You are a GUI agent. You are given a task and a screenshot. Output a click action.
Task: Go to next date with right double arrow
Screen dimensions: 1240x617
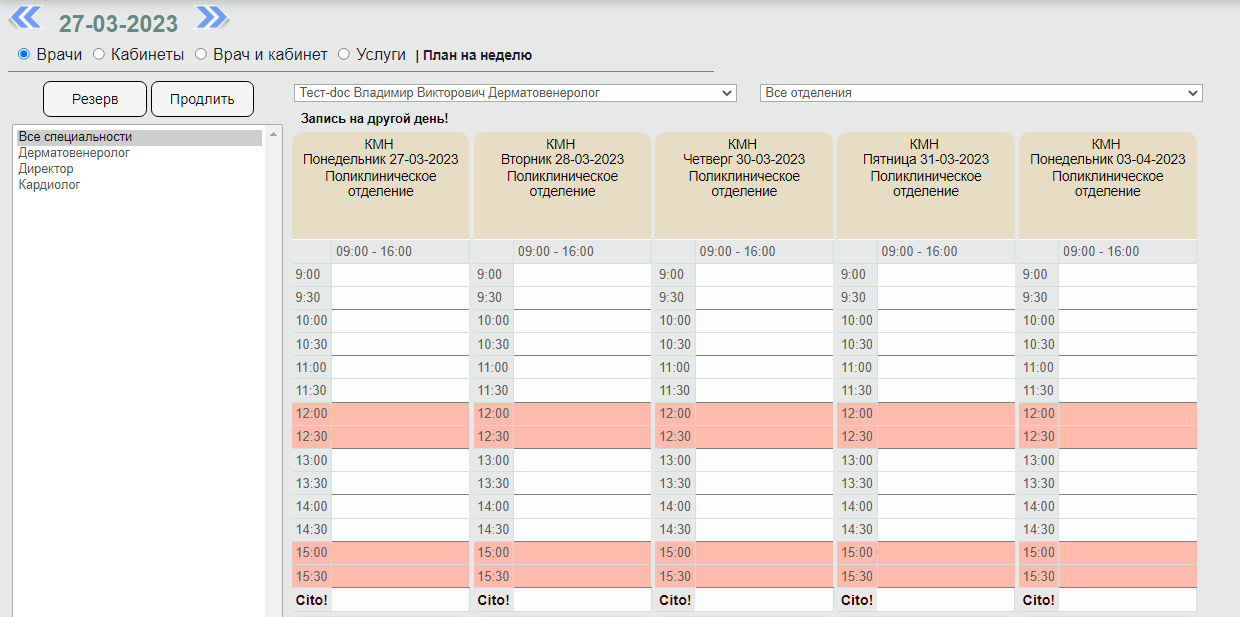pyautogui.click(x=211, y=18)
